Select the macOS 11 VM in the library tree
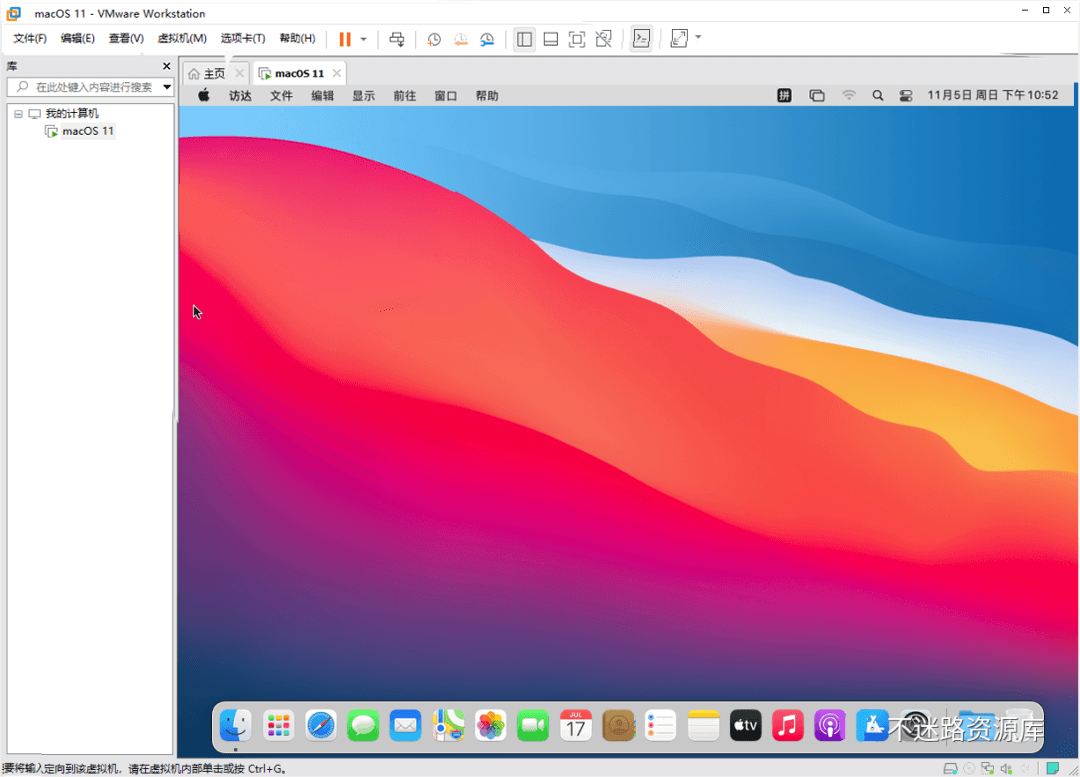Viewport: 1080px width, 777px height. [87, 131]
